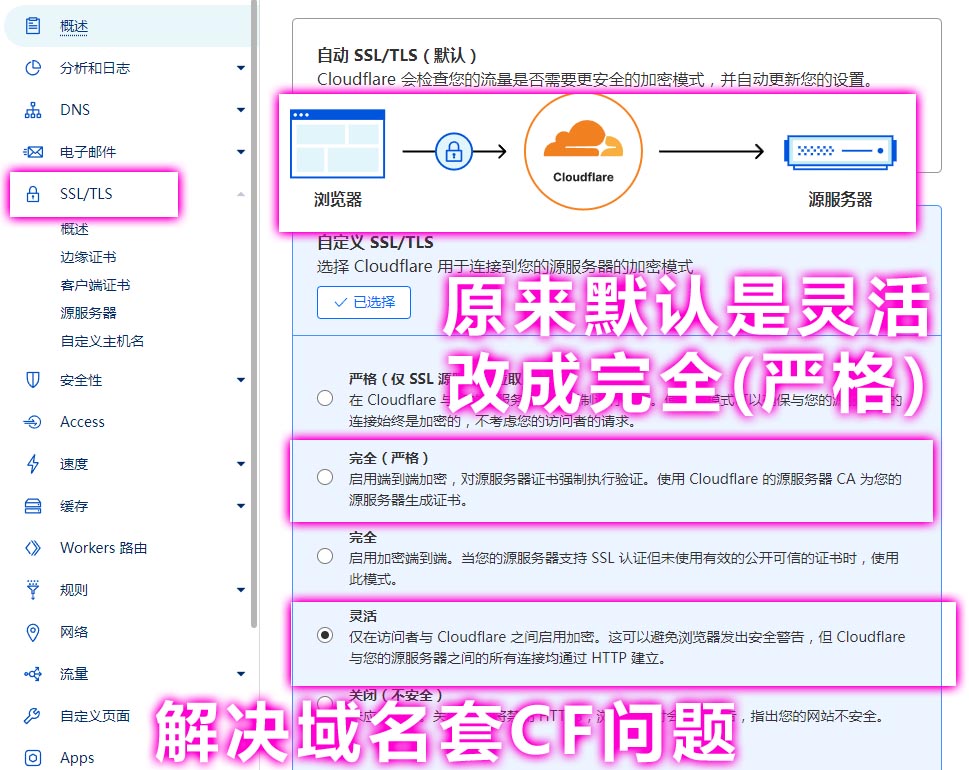This screenshot has height=770, width=969.
Task: Open the 概述 submenu under SSL/TLS
Action: (x=74, y=229)
